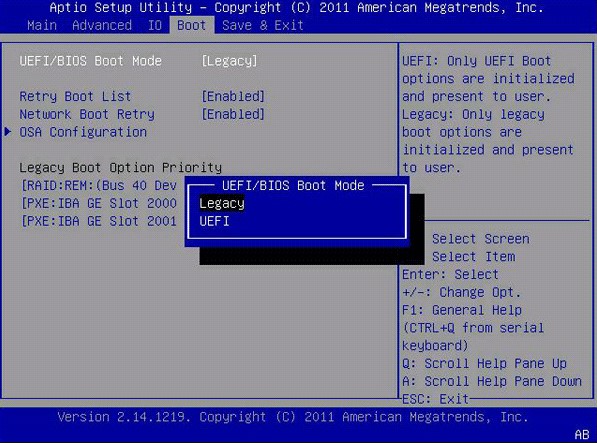The image size is (597, 443).
Task: Click the ESC: Exit help text
Action: (435, 399)
